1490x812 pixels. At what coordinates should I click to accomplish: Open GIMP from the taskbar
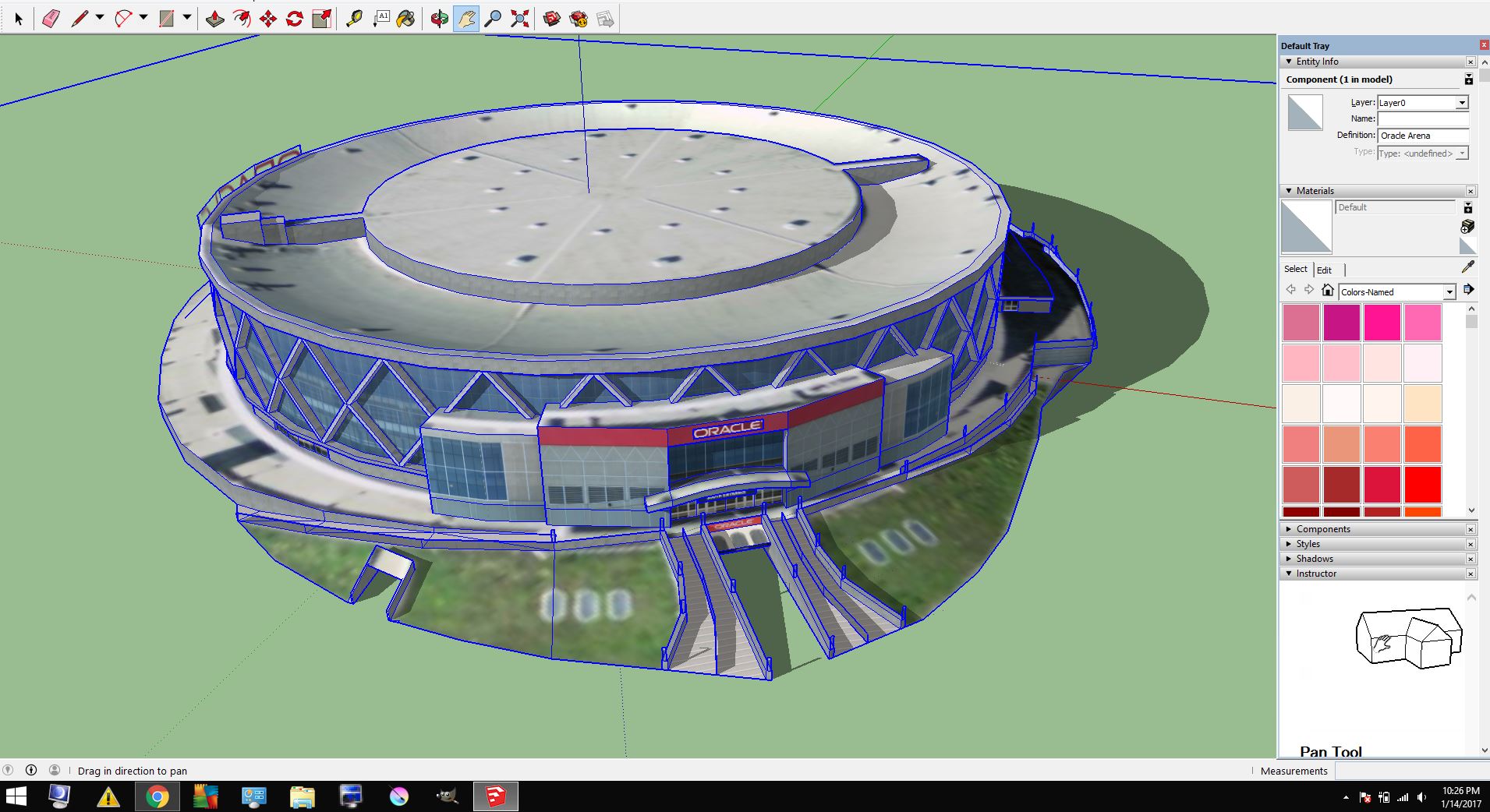[447, 796]
